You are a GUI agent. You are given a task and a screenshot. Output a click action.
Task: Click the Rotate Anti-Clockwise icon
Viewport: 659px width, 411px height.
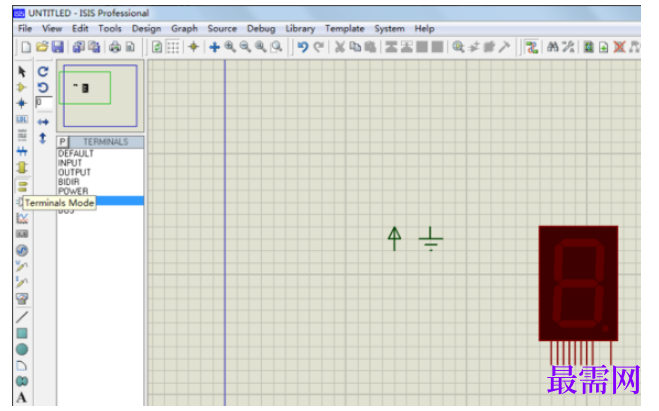(43, 87)
